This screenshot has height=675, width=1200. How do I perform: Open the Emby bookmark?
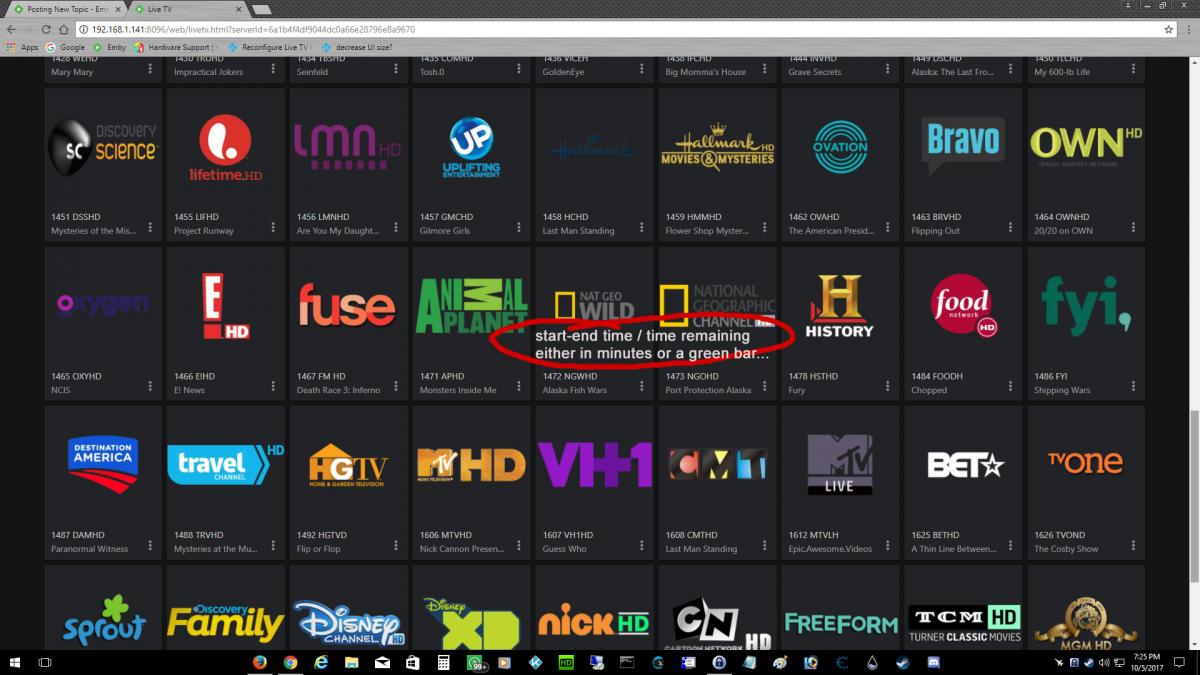(112, 47)
